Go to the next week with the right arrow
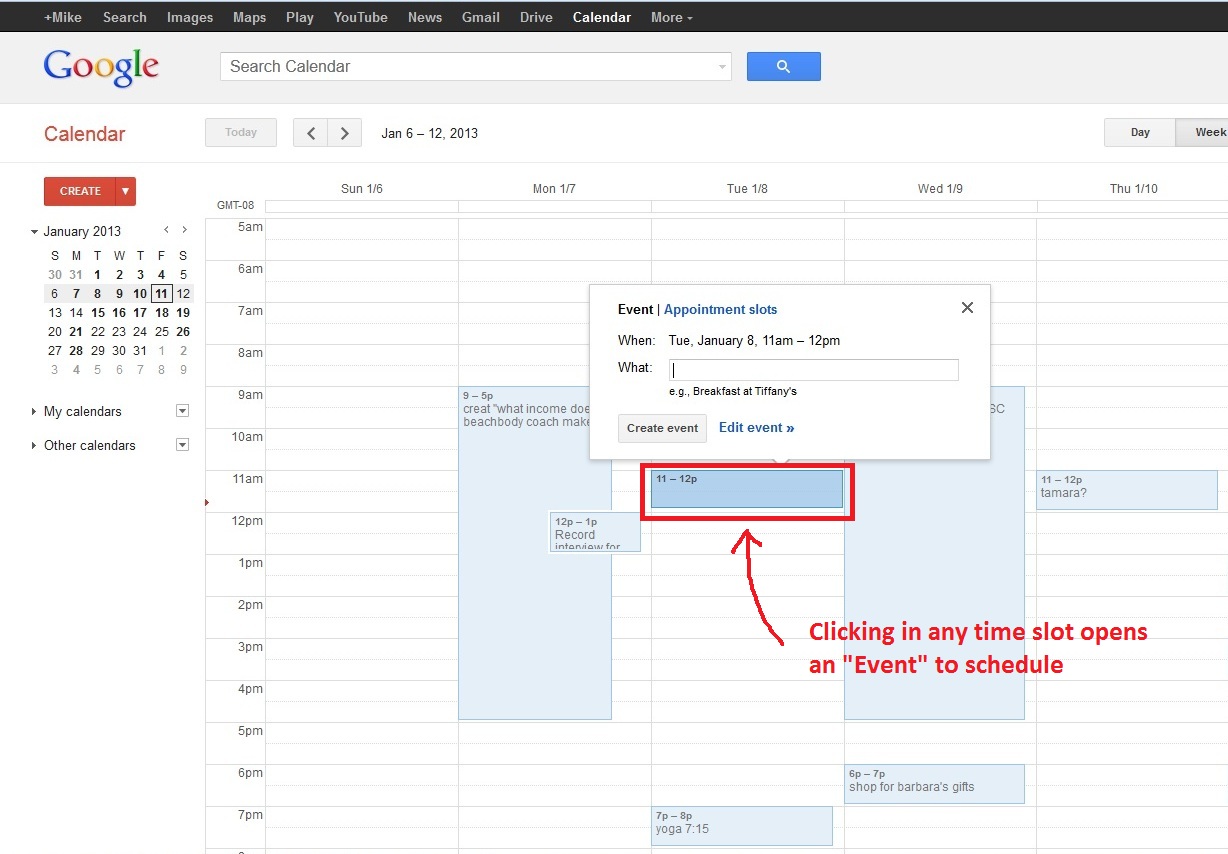 (x=344, y=132)
